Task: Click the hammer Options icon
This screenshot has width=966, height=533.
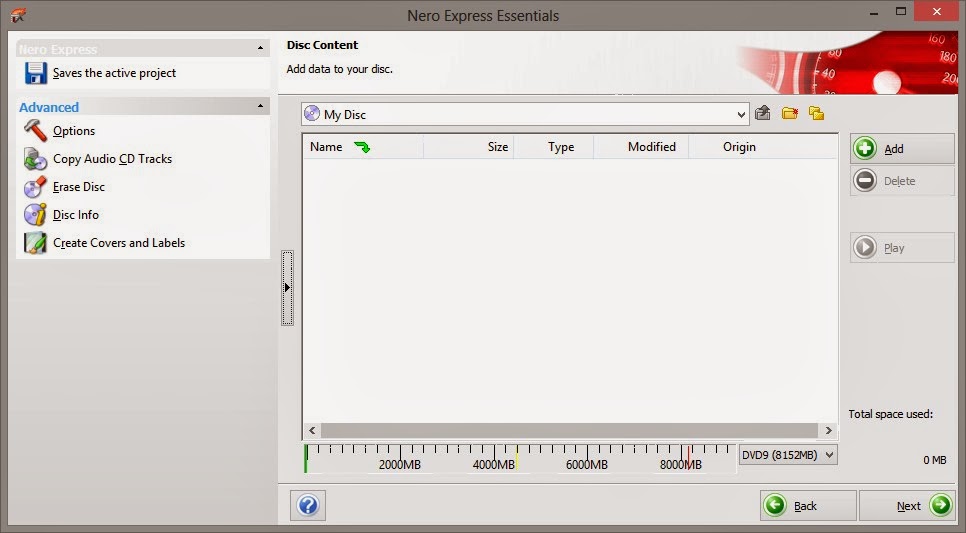Action: 35,131
